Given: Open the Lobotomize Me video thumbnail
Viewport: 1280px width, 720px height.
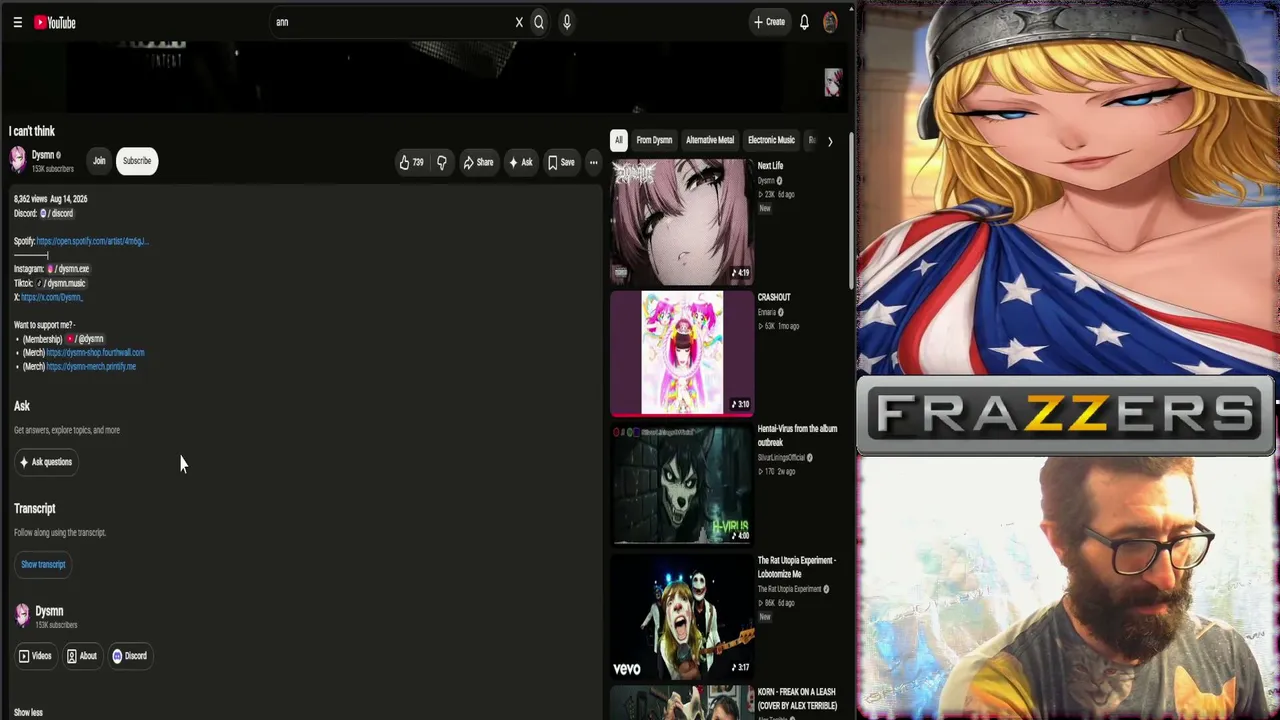Looking at the screenshot, I should click(682, 617).
